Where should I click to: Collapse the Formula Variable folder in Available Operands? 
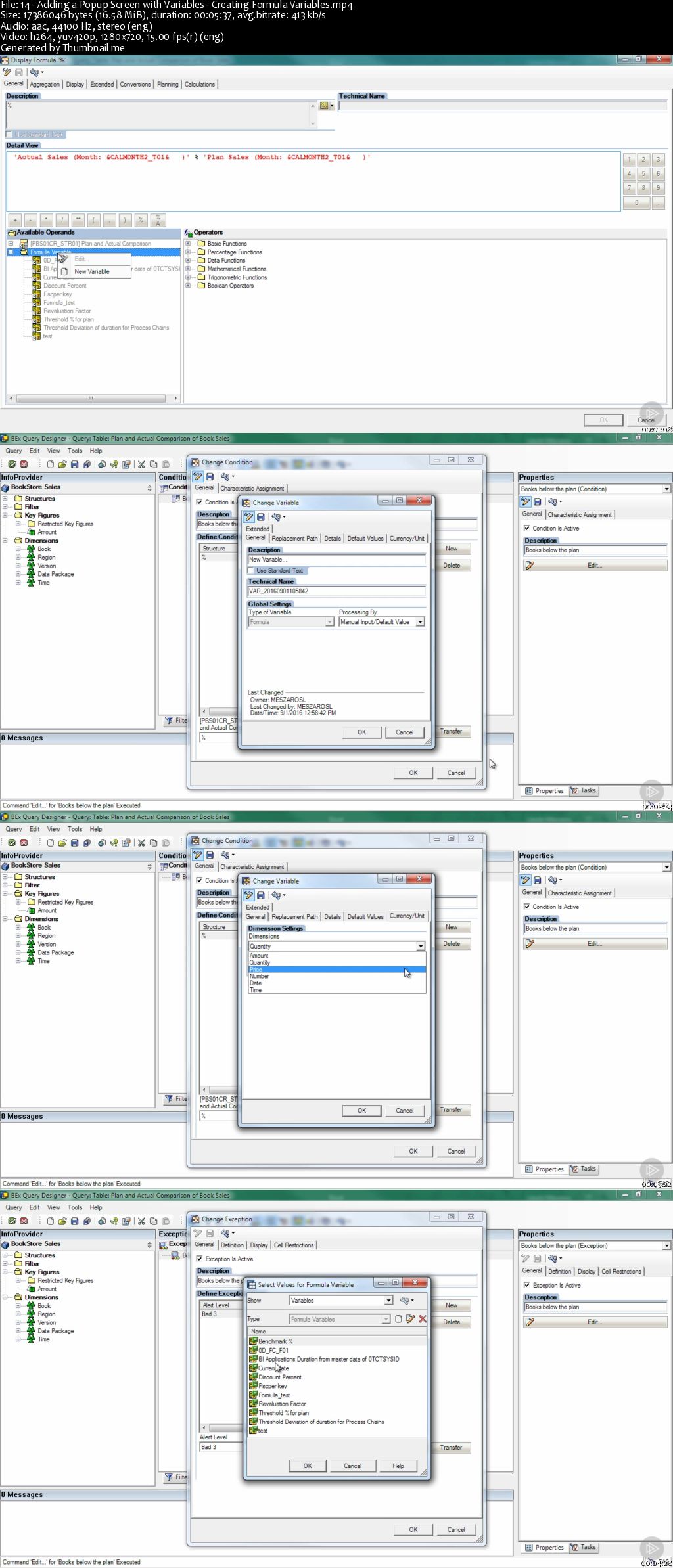11,252
